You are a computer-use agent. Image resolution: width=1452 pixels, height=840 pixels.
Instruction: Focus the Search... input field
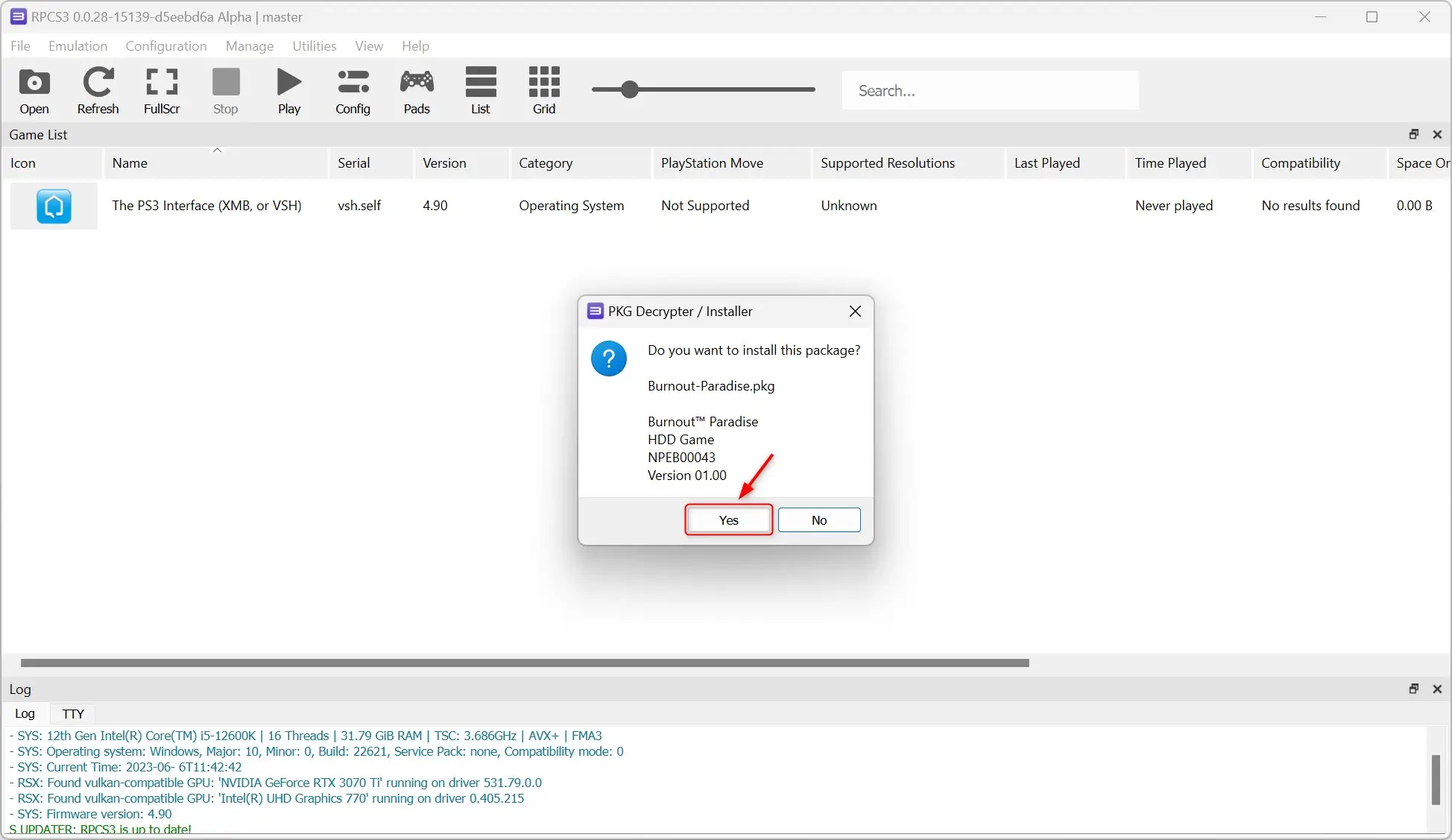(x=990, y=90)
